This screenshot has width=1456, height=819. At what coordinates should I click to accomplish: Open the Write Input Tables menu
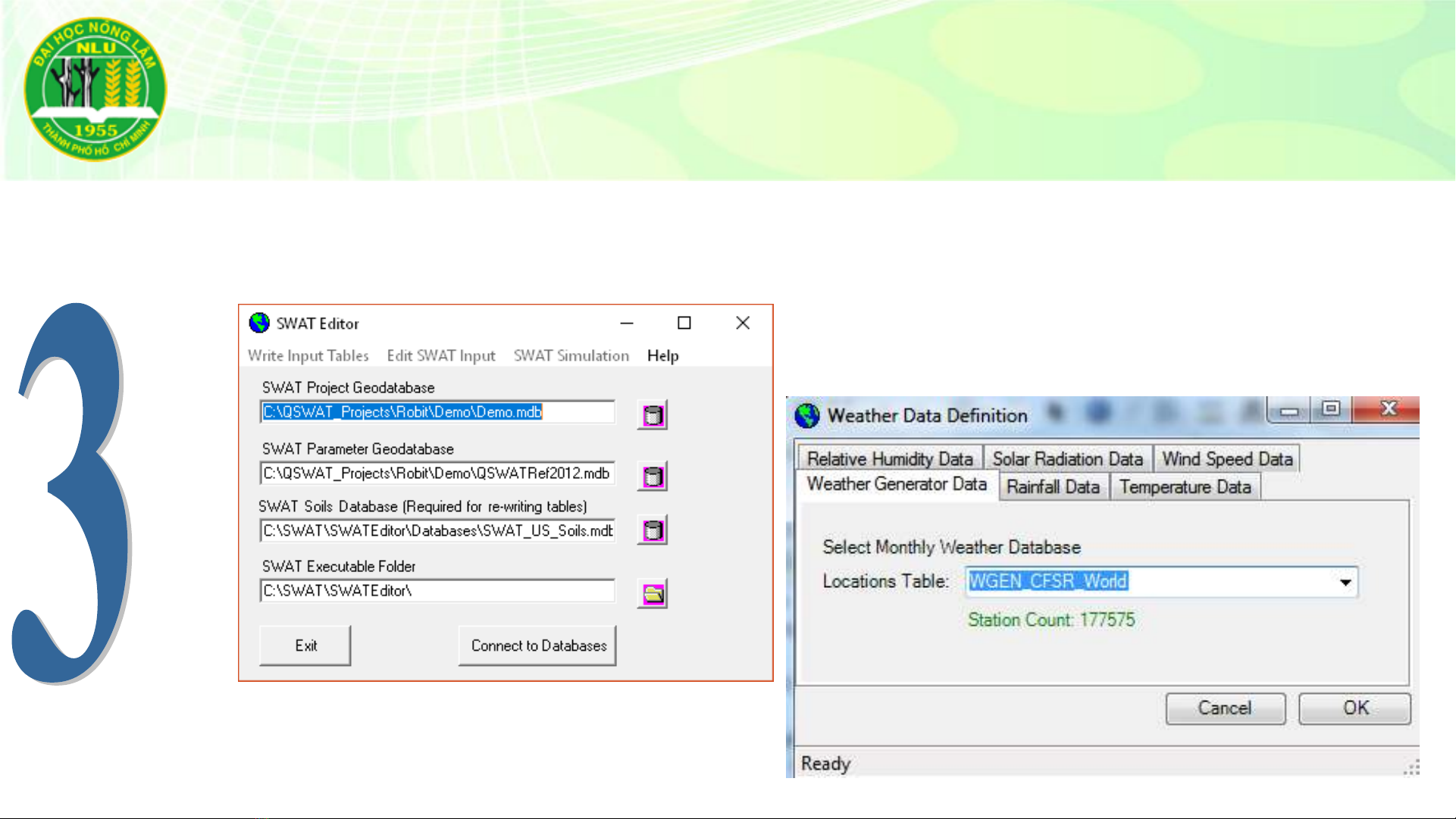(x=308, y=355)
